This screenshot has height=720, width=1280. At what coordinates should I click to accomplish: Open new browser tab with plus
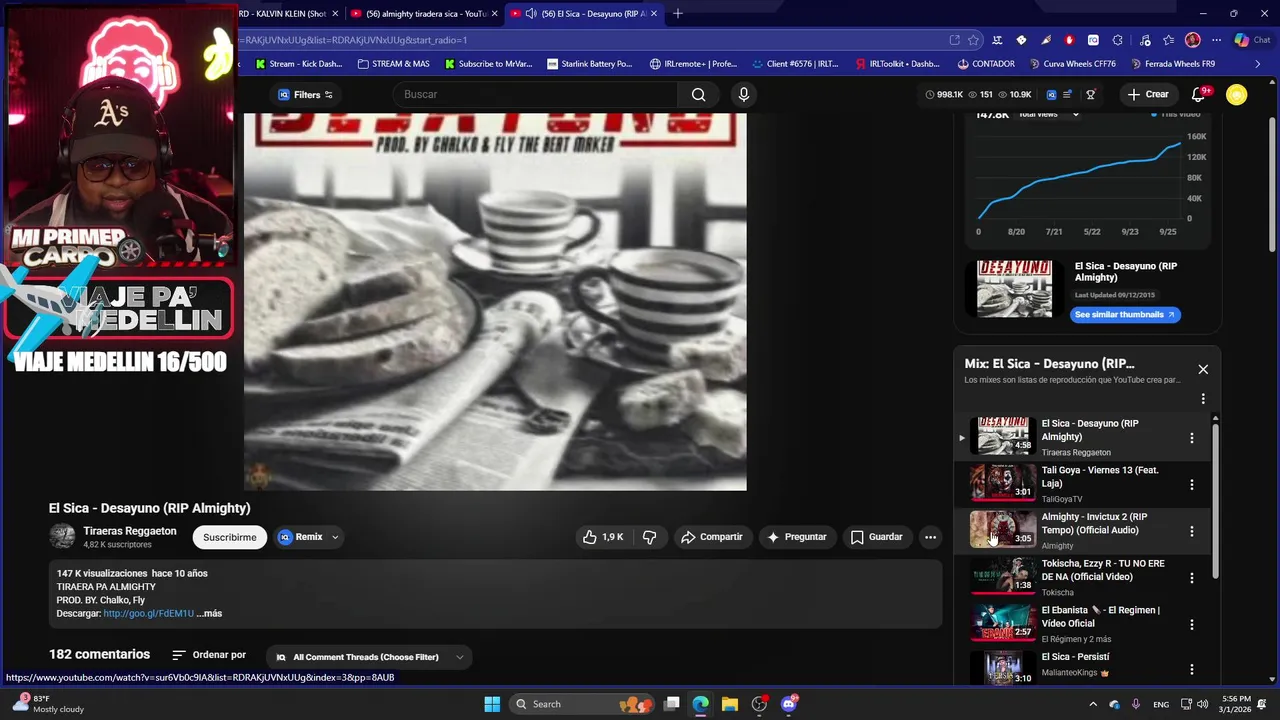tap(678, 13)
